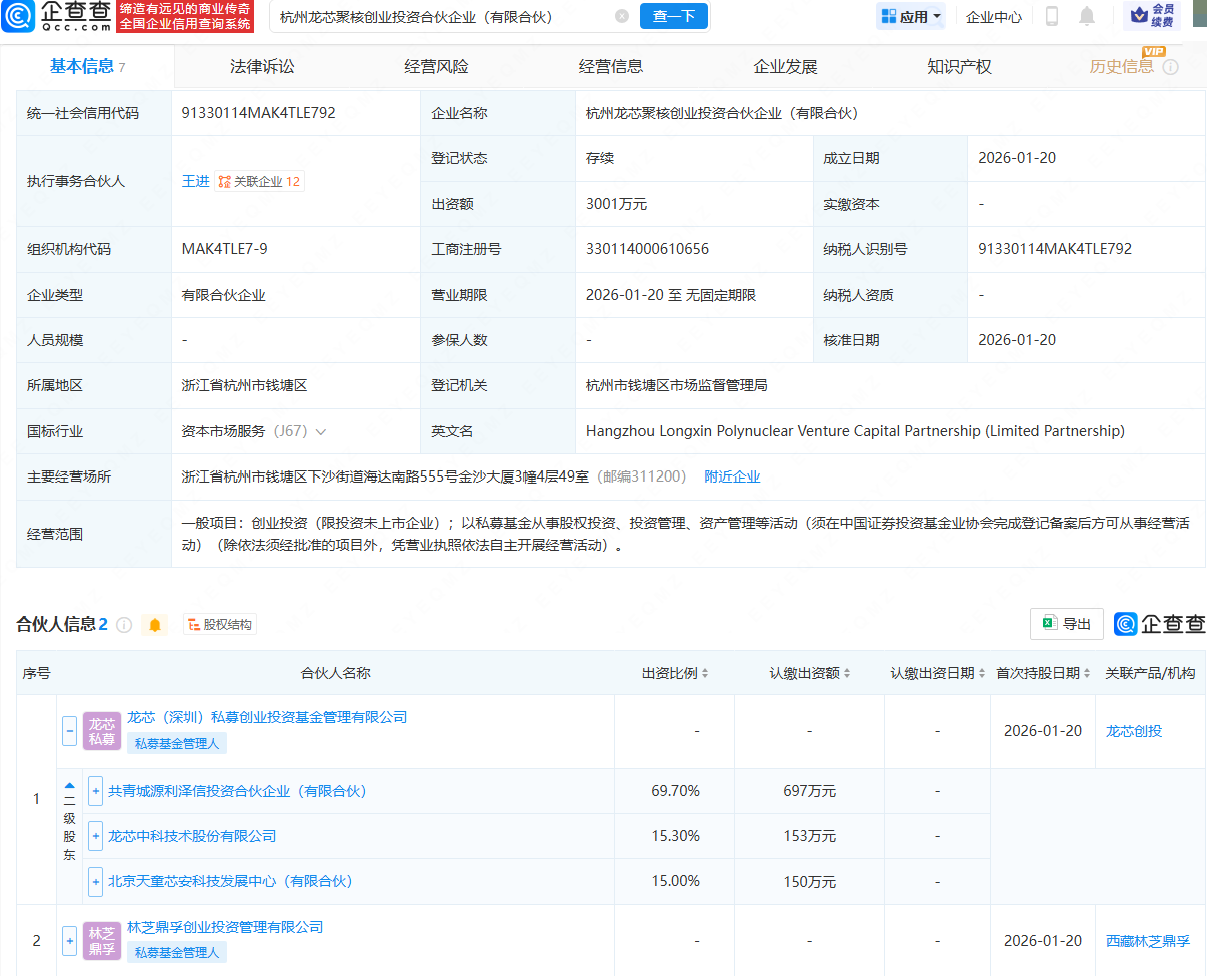1207x976 pixels.
Task: Click the notification bell in the header
Action: 1087,17
